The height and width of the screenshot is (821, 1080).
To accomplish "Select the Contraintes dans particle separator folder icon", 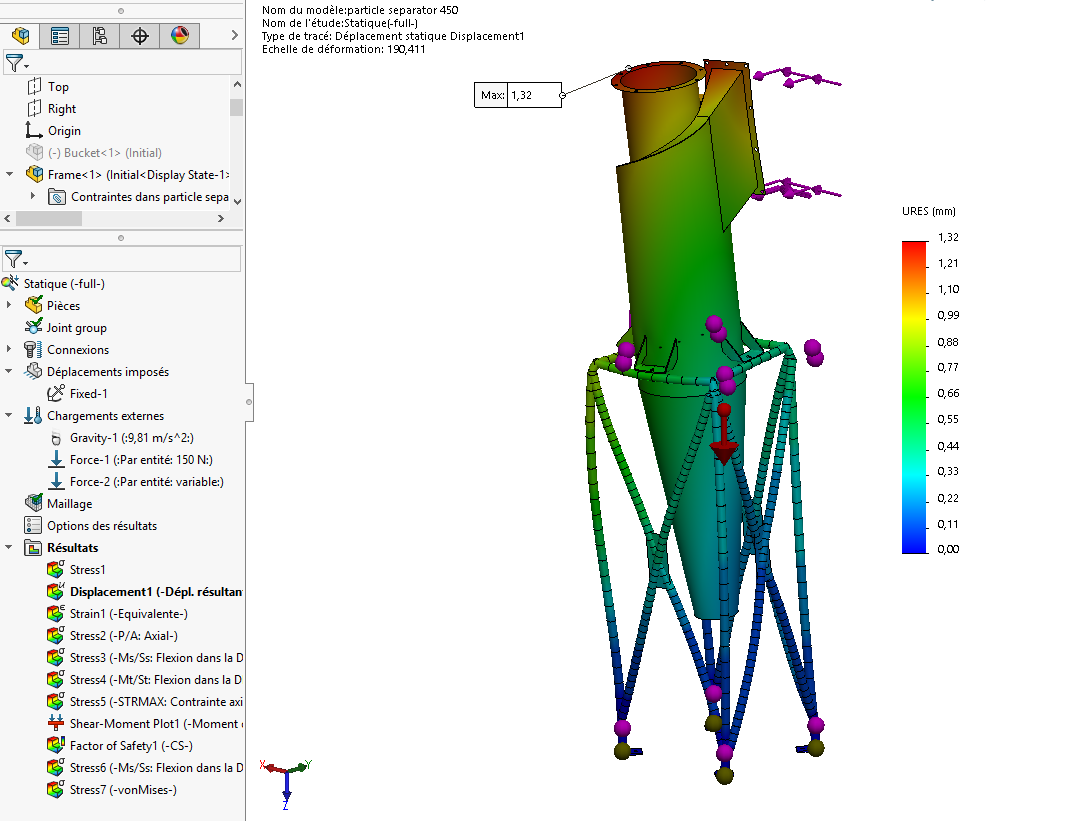I will (57, 197).
